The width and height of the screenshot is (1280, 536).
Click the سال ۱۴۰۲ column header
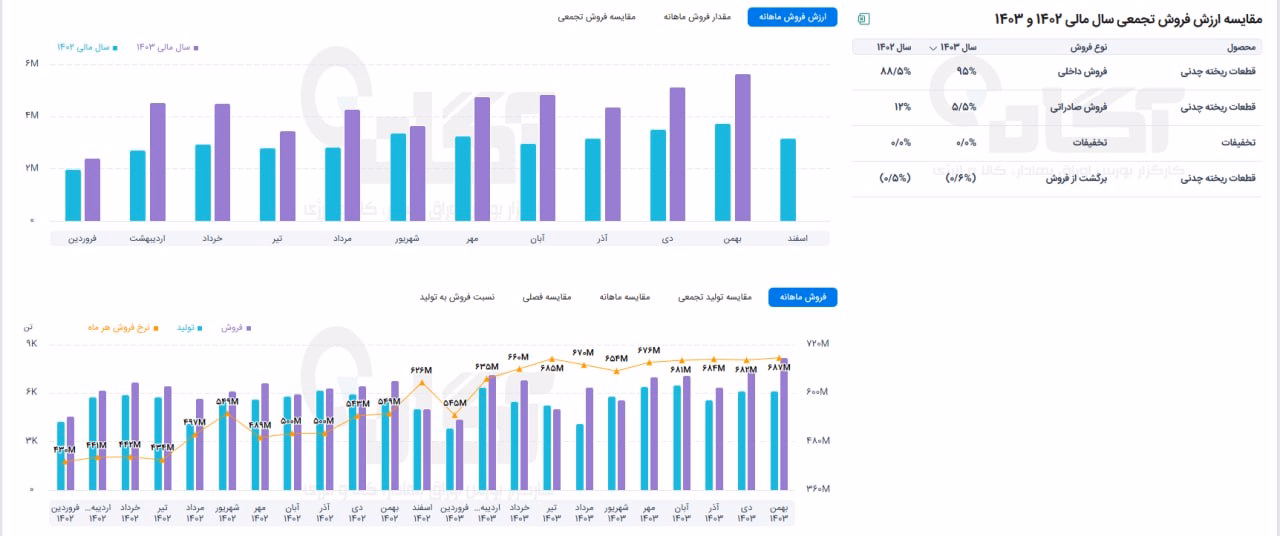(894, 47)
